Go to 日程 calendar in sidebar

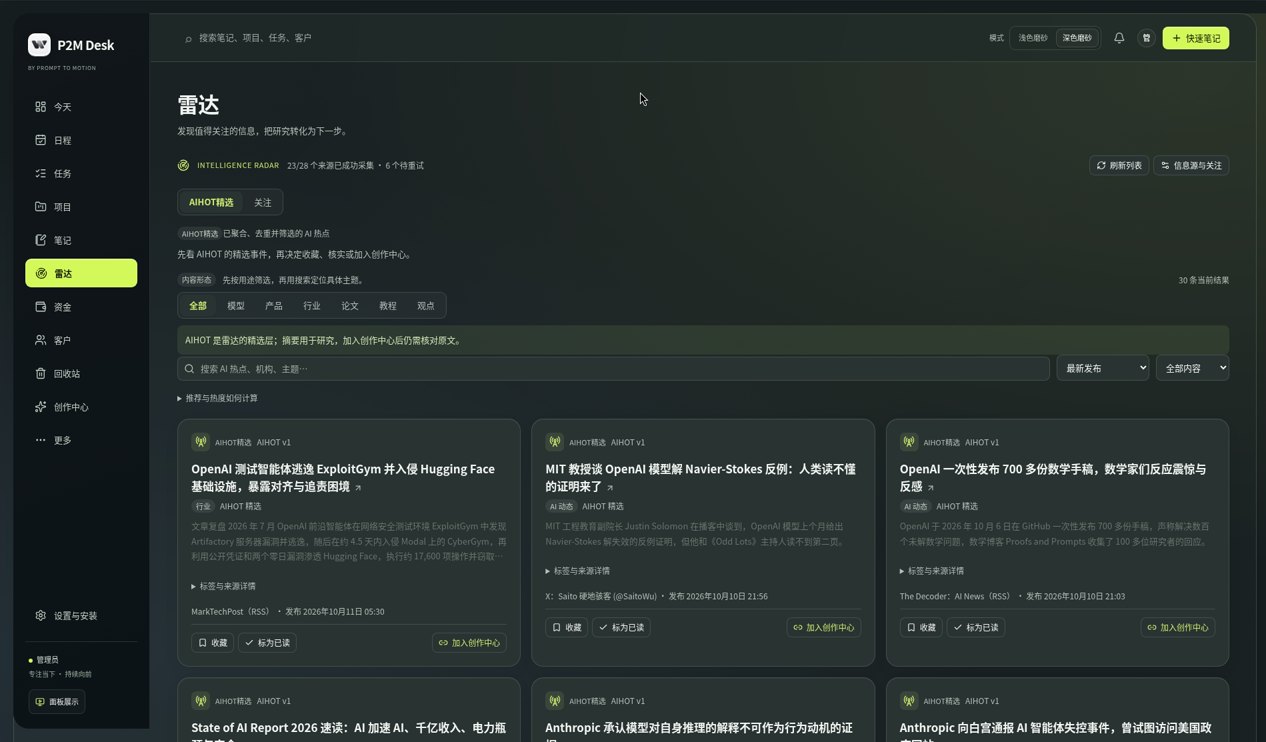tap(81, 140)
